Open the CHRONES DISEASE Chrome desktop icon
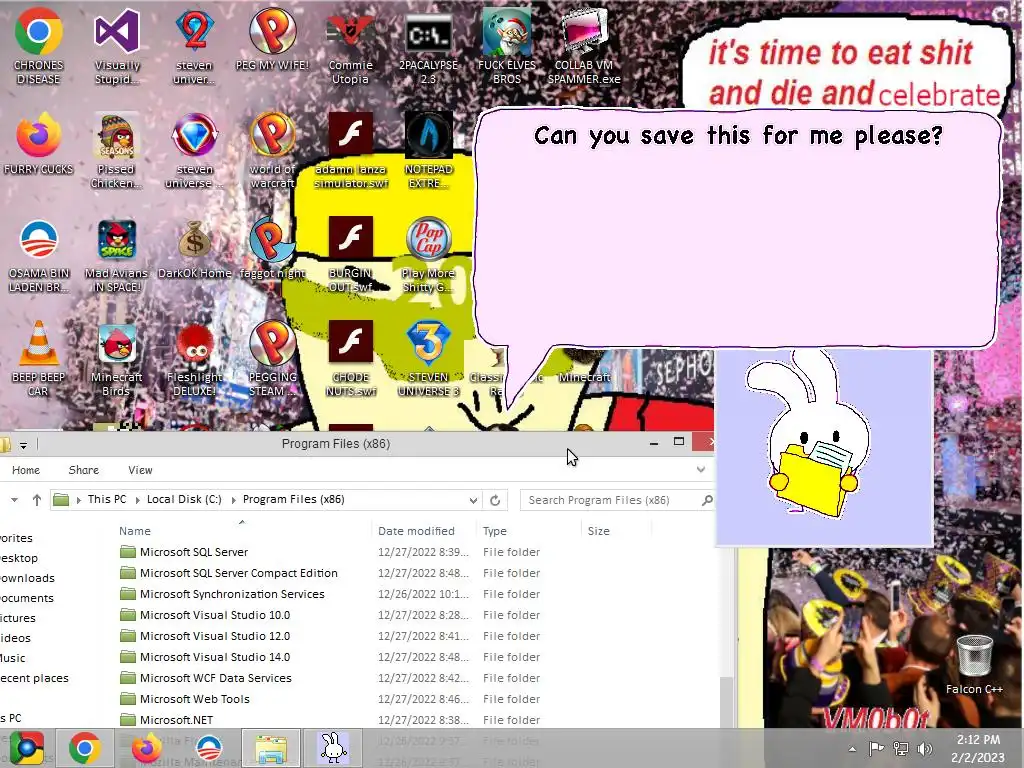 click(39, 46)
